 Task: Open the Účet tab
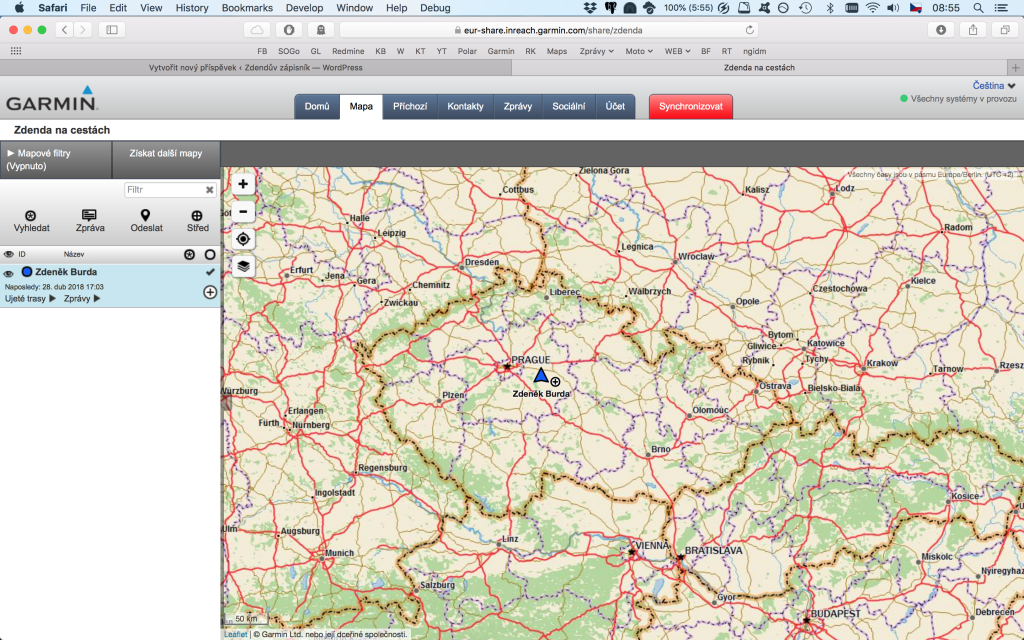point(615,106)
